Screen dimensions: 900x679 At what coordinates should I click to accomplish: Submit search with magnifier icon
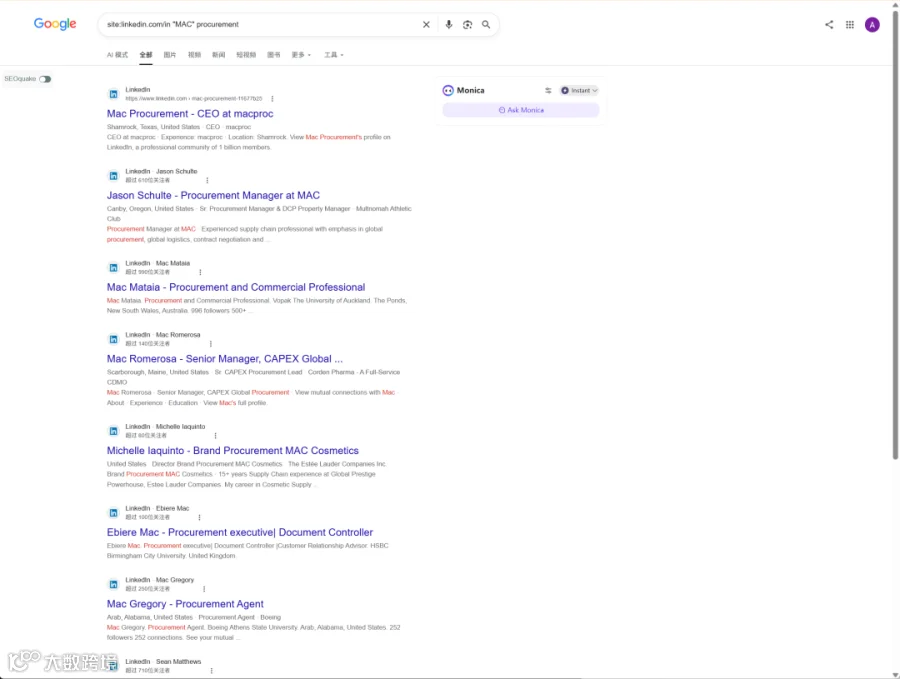pyautogui.click(x=486, y=25)
